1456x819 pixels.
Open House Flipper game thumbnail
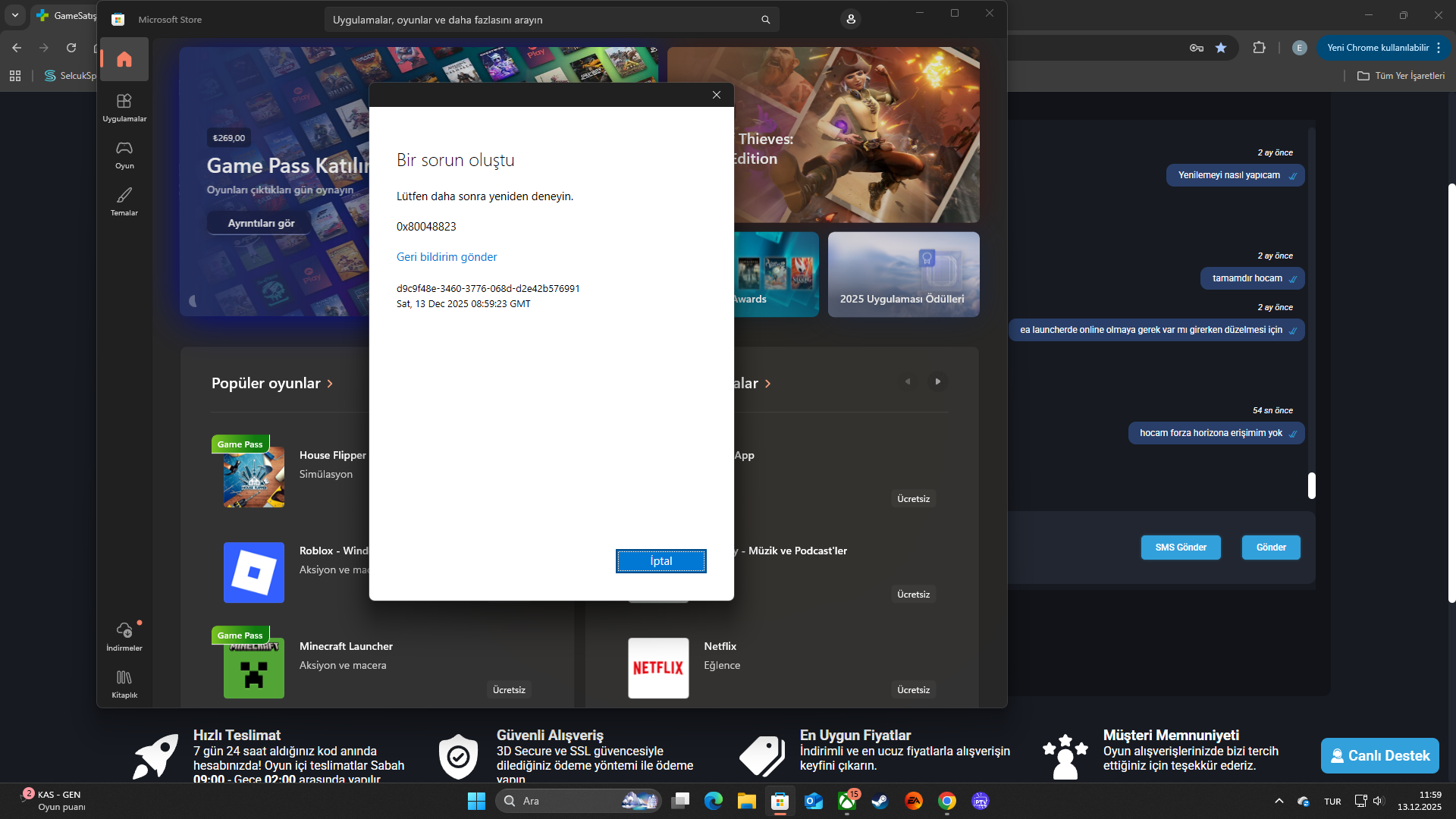coord(254,477)
